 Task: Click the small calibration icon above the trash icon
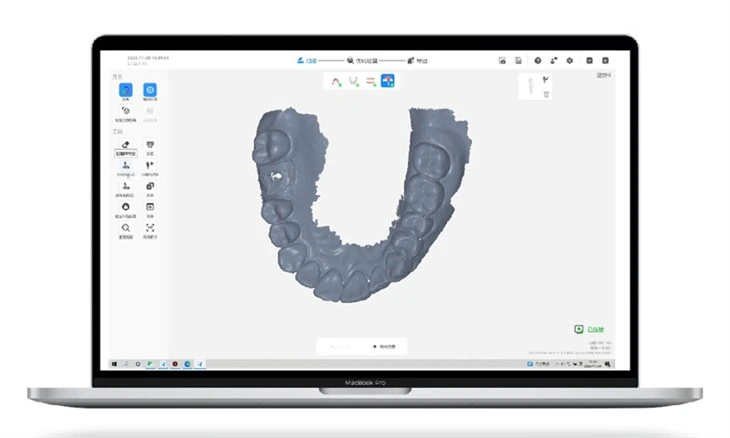click(x=546, y=80)
